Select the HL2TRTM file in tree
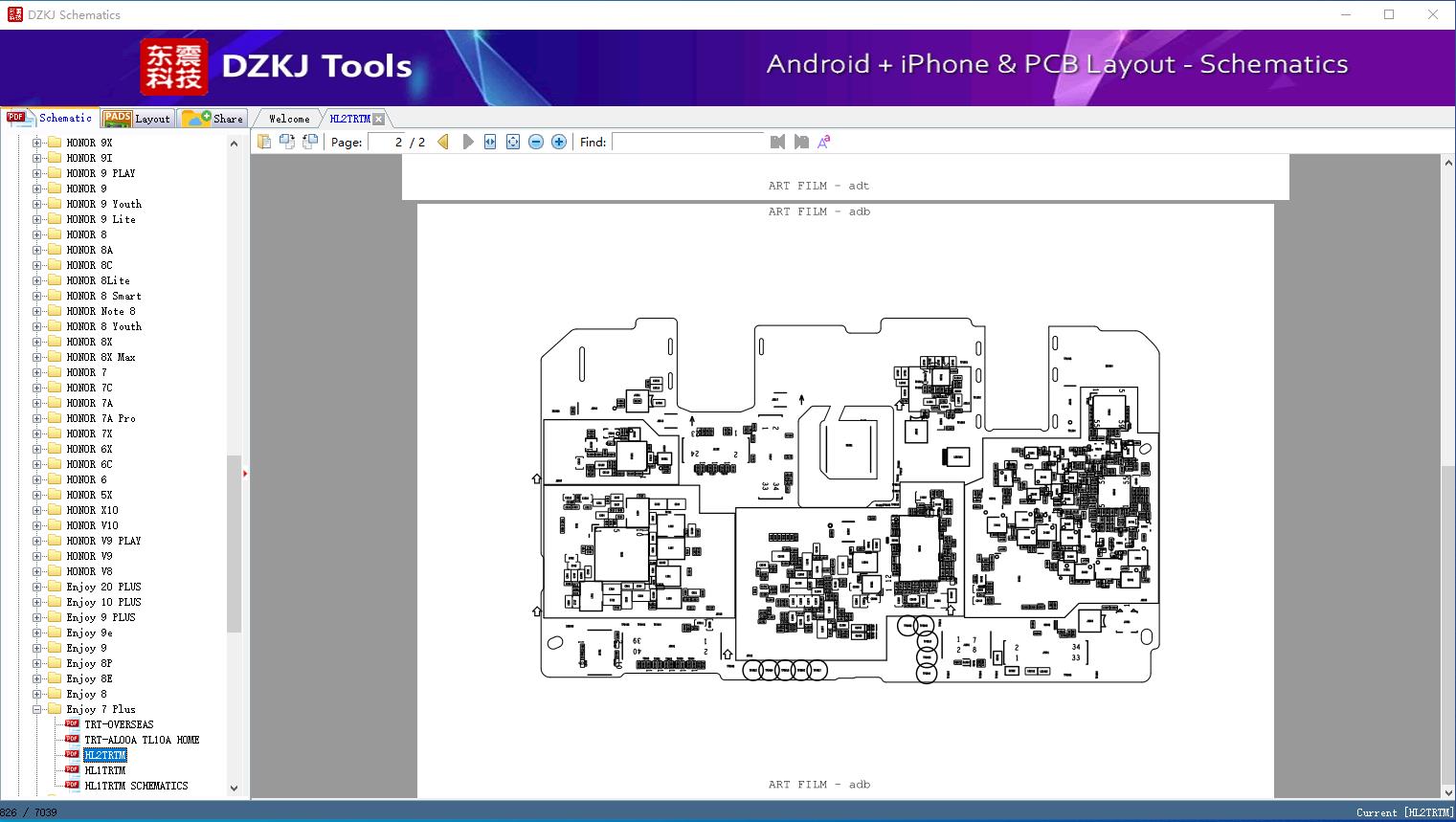Screen dimensions: 1456x822 coord(105,755)
